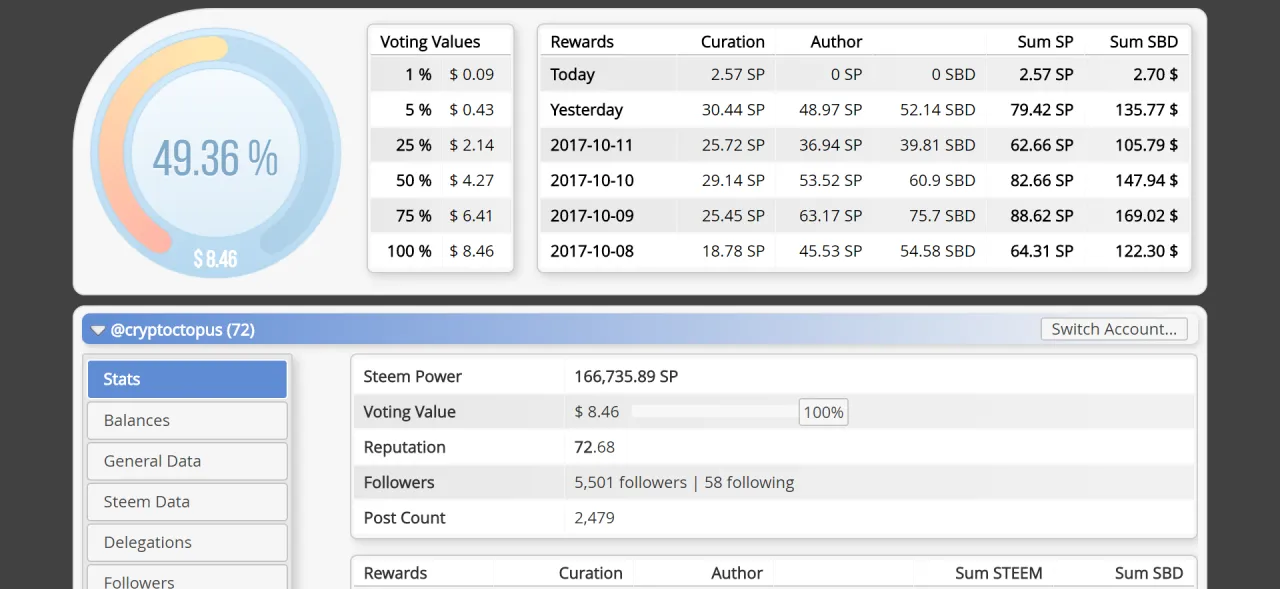The width and height of the screenshot is (1280, 589).
Task: Click the circular voting power gauge
Action: 215,153
